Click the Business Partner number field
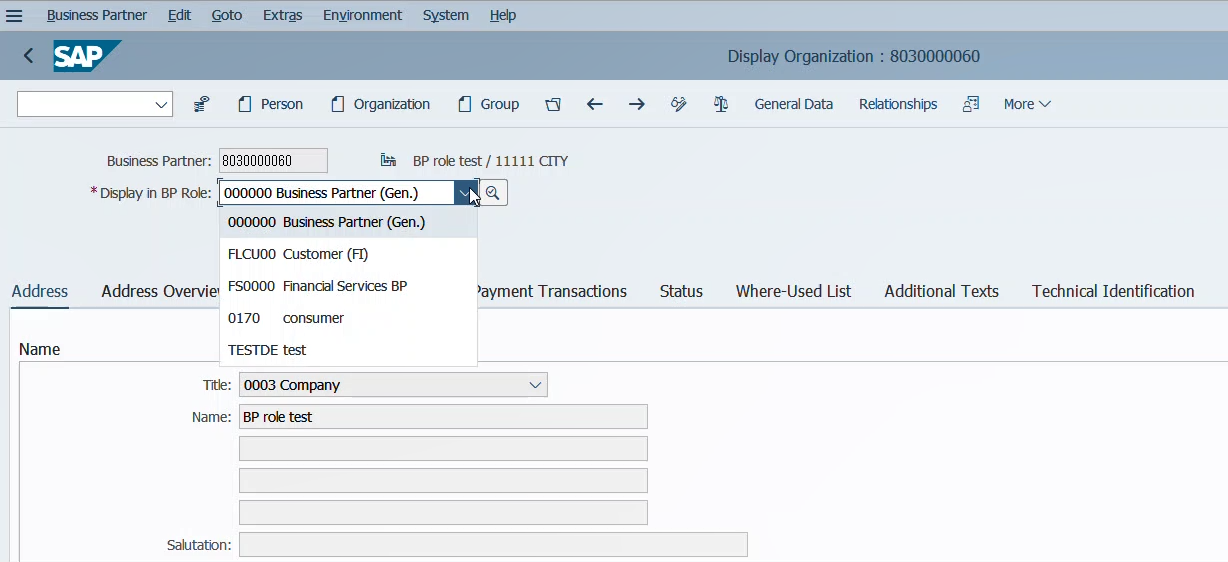The height and width of the screenshot is (562, 1228). point(273,160)
